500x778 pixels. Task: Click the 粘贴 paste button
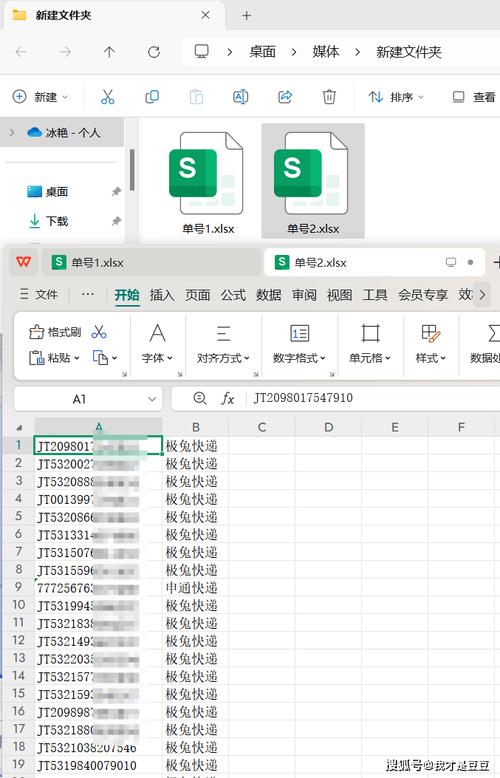54,358
